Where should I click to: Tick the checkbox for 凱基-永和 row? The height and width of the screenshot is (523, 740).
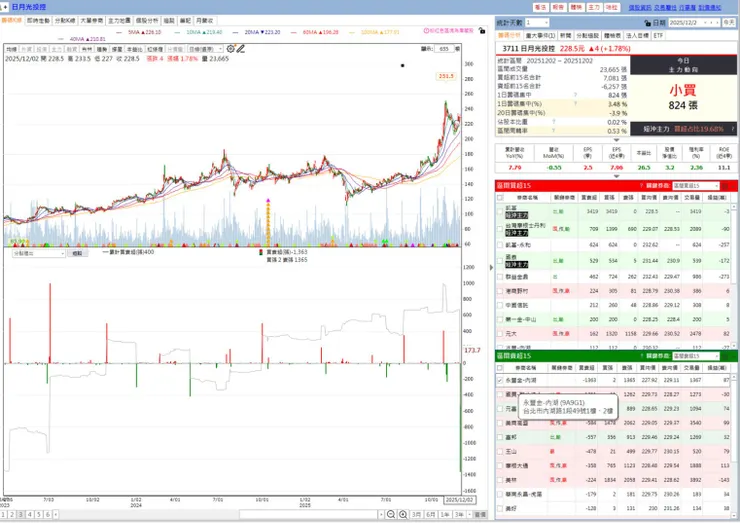(500, 245)
